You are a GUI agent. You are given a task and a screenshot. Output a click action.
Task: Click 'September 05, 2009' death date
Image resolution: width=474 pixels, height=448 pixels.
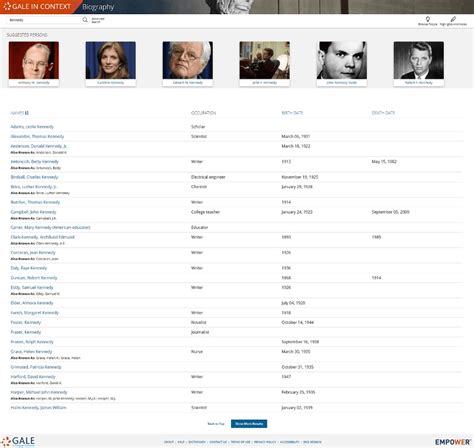pos(390,212)
